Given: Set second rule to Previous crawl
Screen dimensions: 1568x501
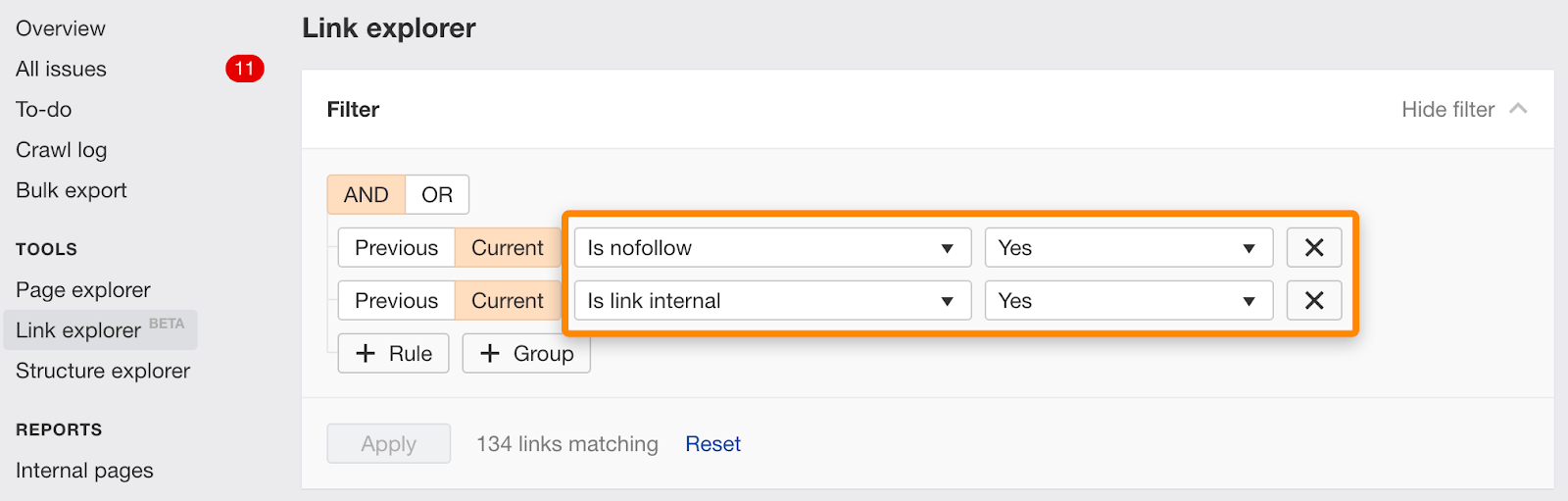Looking at the screenshot, I should click(396, 301).
